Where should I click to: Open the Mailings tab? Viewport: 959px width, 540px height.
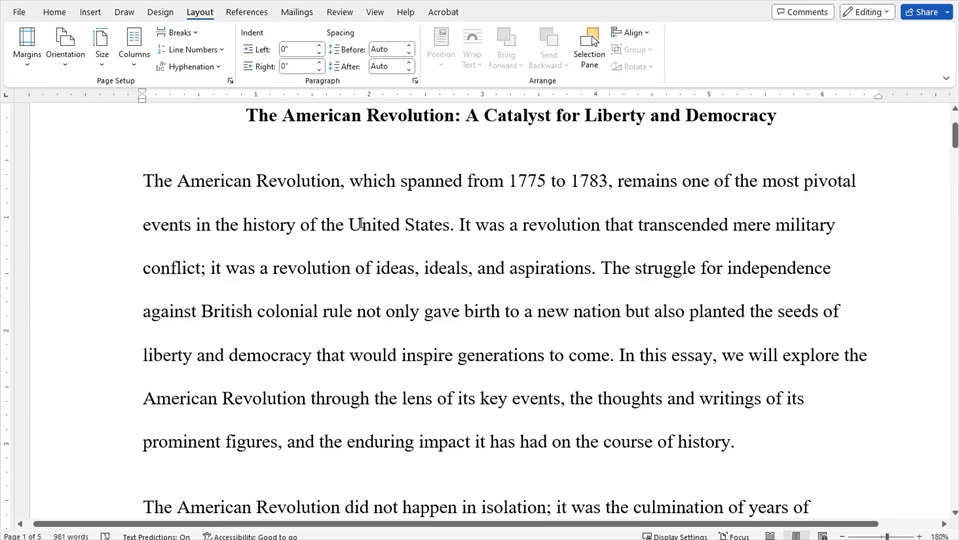click(297, 12)
